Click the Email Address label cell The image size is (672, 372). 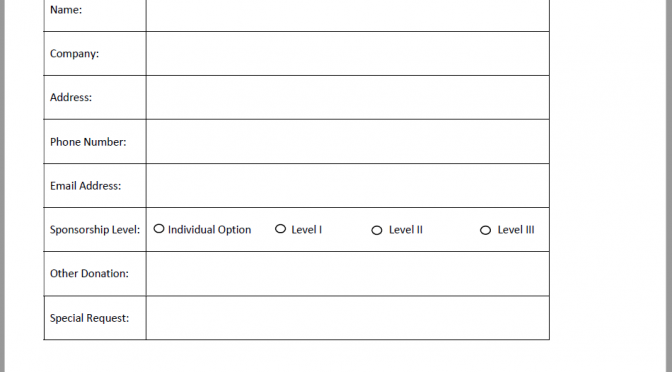95,186
